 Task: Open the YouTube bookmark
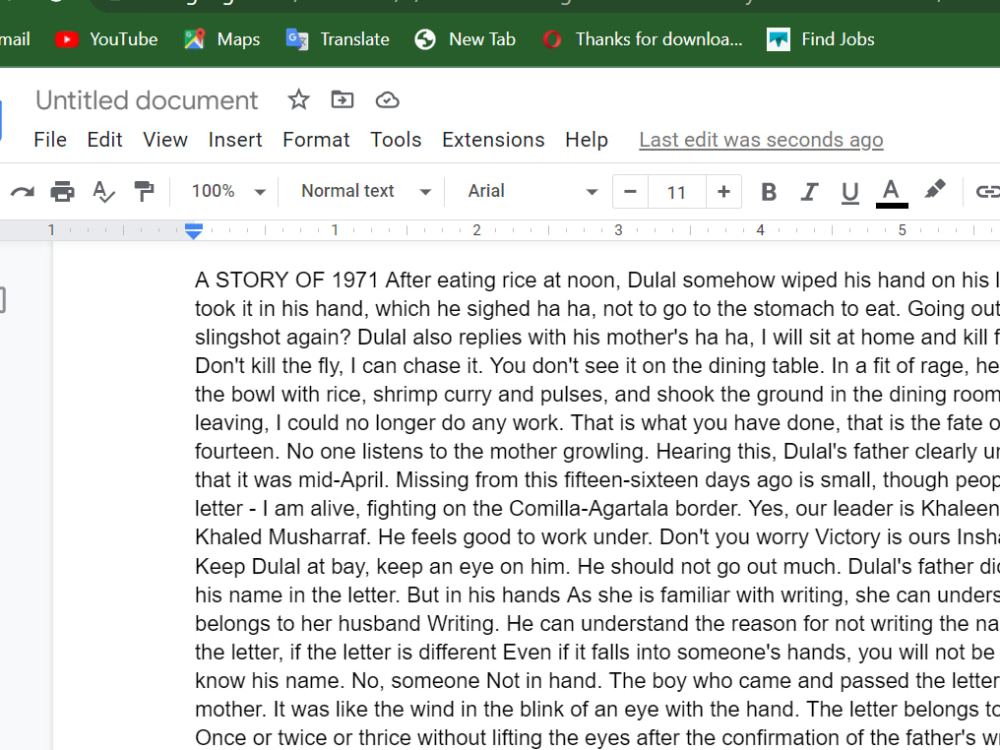click(x=107, y=39)
